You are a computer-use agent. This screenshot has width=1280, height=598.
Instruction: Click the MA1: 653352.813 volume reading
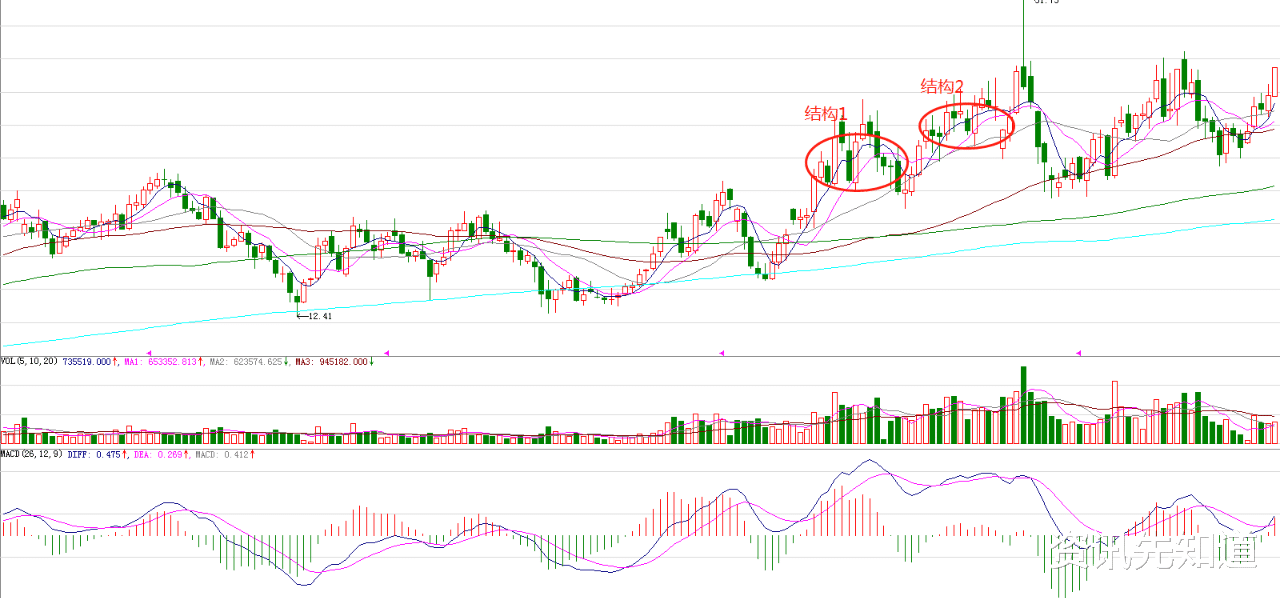coord(160,362)
